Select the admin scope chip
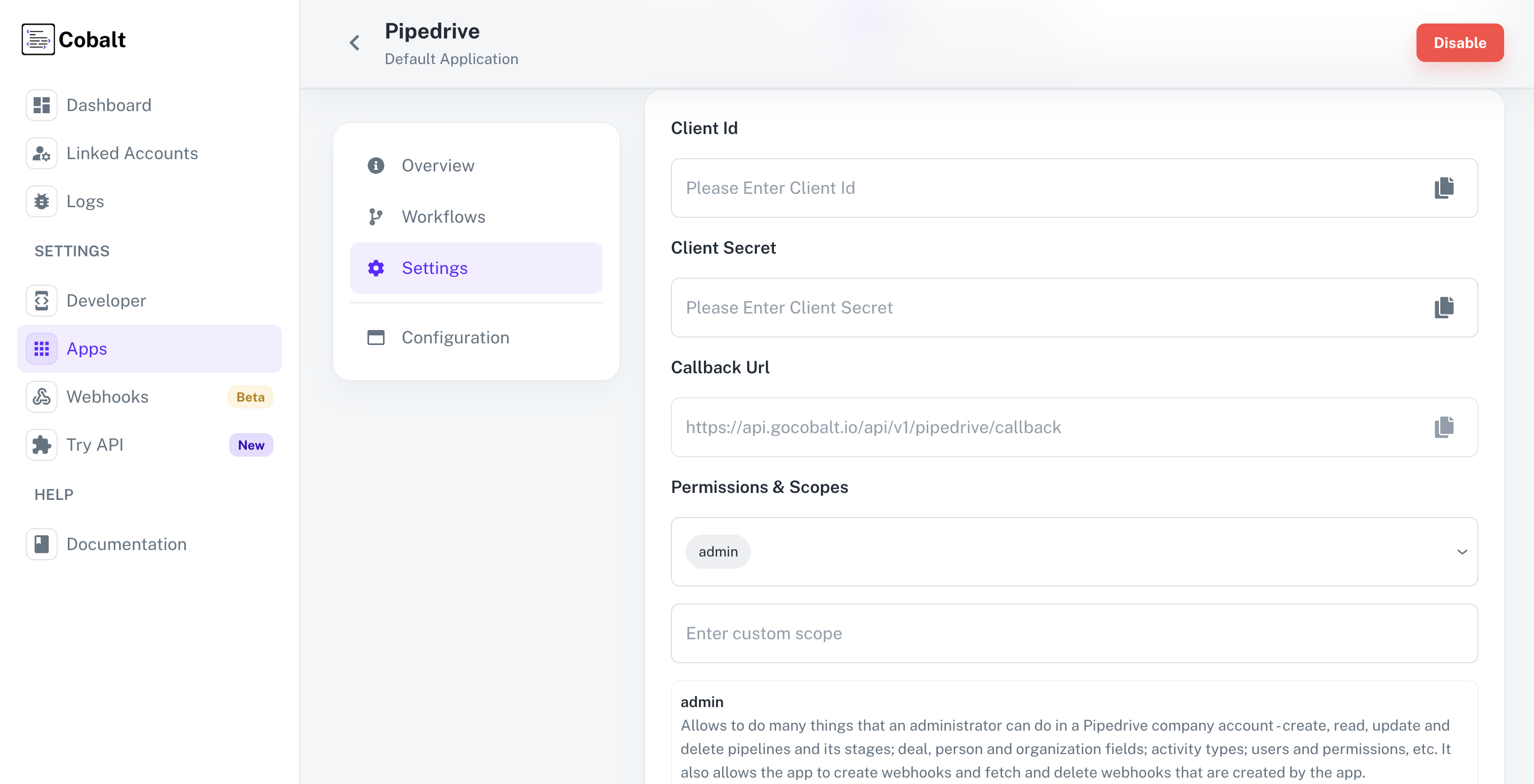 click(x=717, y=552)
